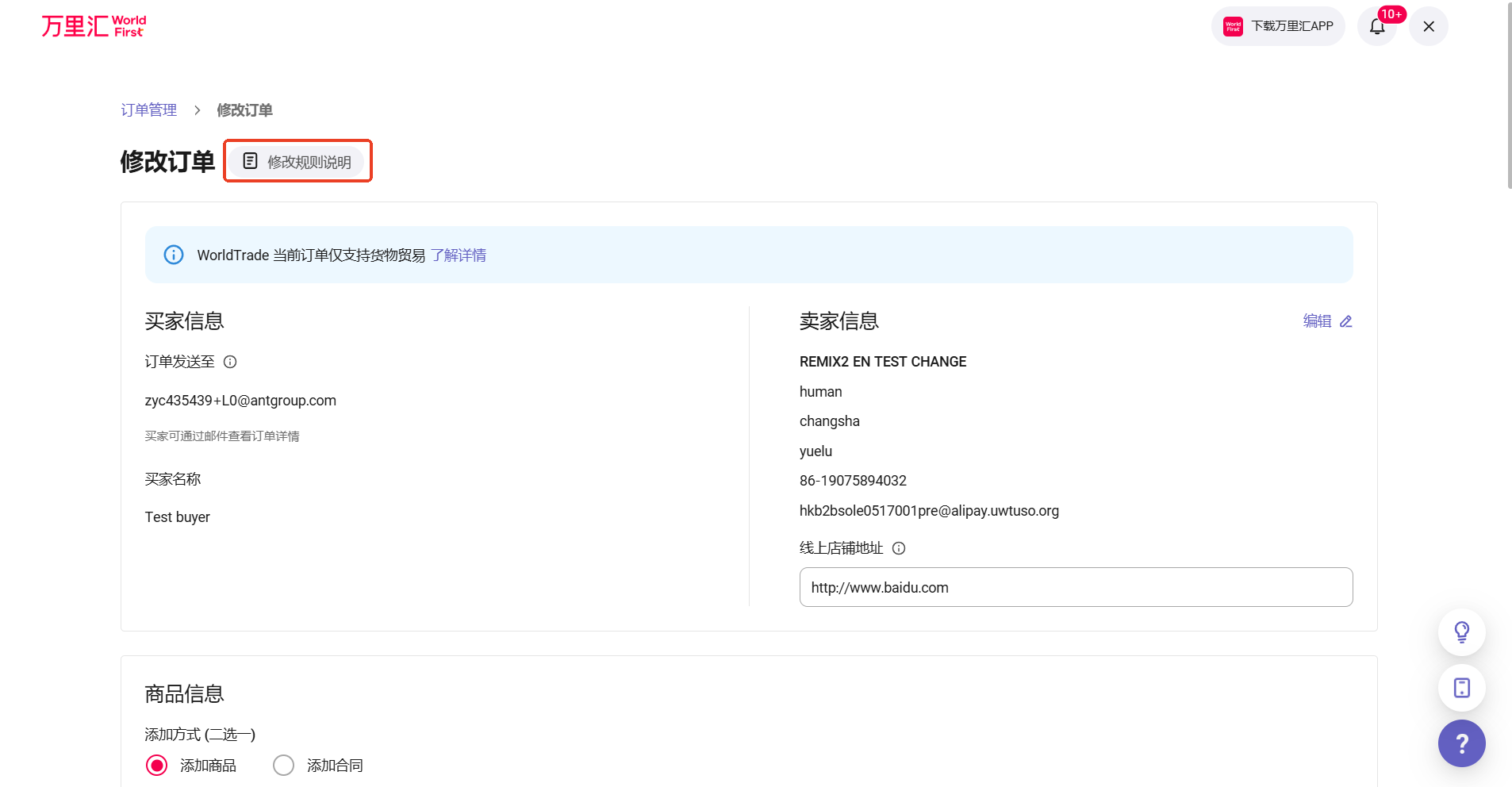Open the notification bell
The height and width of the screenshot is (787, 1512).
pyautogui.click(x=1378, y=26)
